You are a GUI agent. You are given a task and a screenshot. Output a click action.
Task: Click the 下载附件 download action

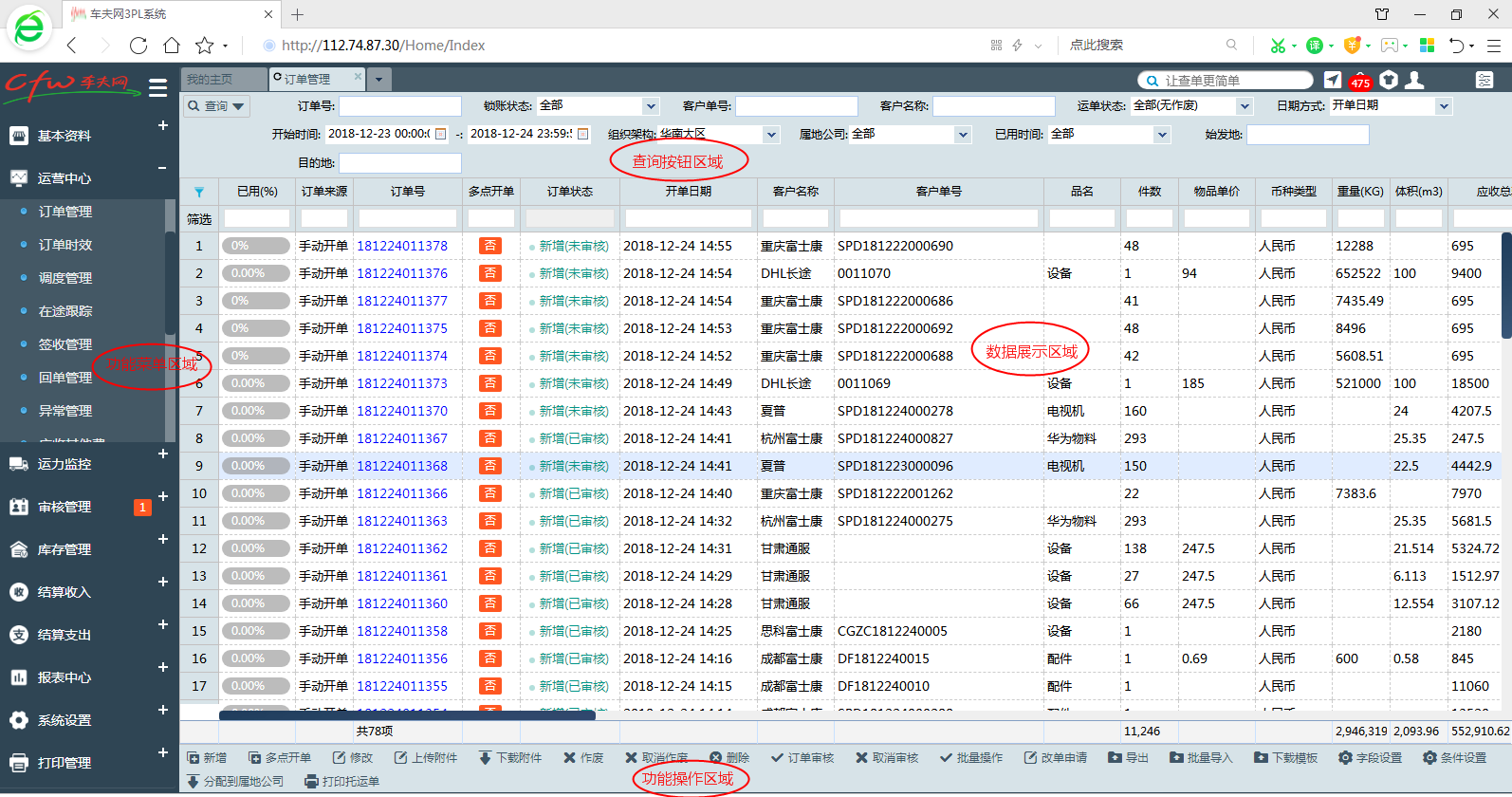(510, 758)
